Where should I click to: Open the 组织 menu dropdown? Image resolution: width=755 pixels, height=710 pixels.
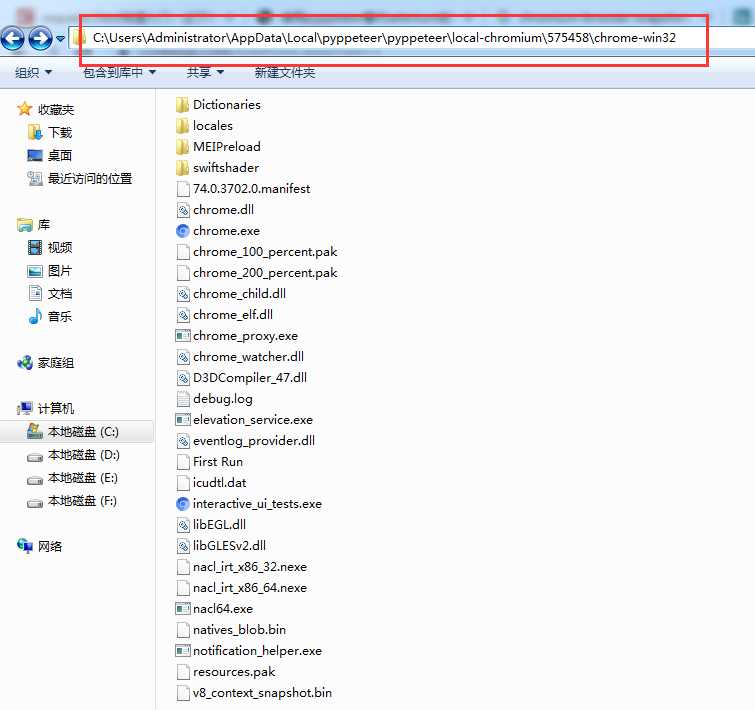[x=33, y=73]
